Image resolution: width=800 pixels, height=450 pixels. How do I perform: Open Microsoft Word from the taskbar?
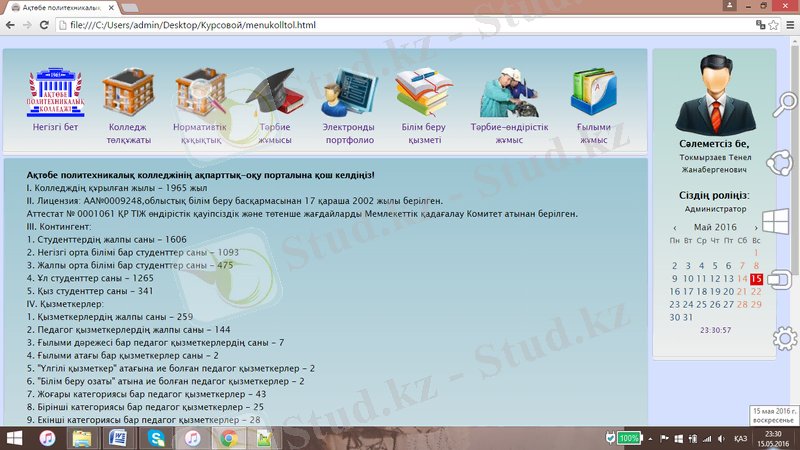118,438
